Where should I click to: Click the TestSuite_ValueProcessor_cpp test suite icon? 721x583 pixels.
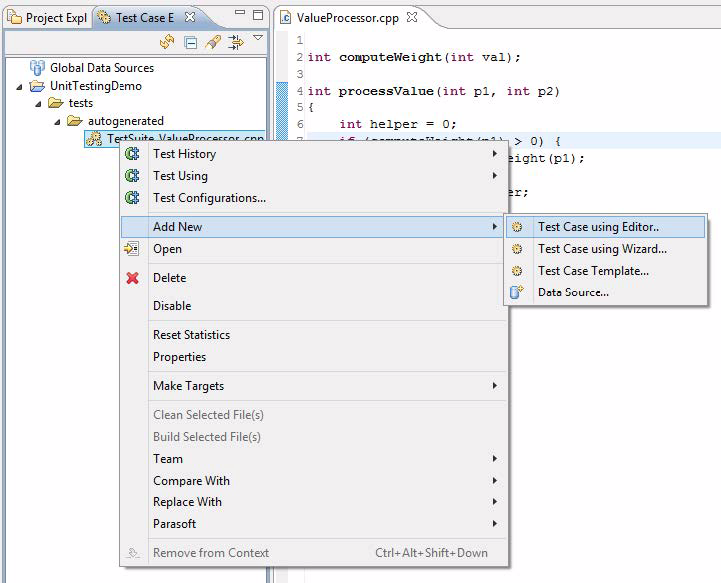coord(95,138)
